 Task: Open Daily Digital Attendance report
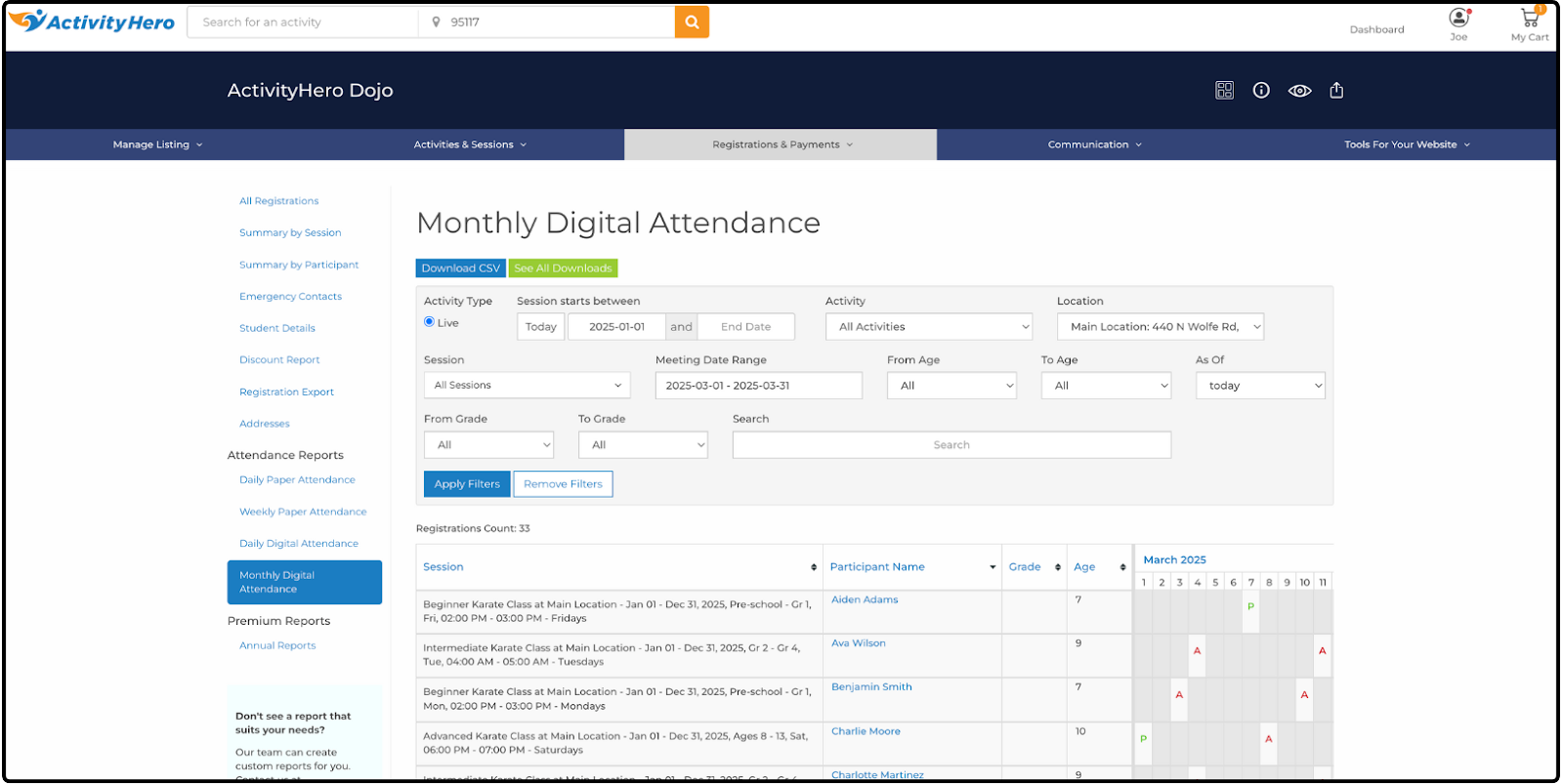pyautogui.click(x=299, y=544)
